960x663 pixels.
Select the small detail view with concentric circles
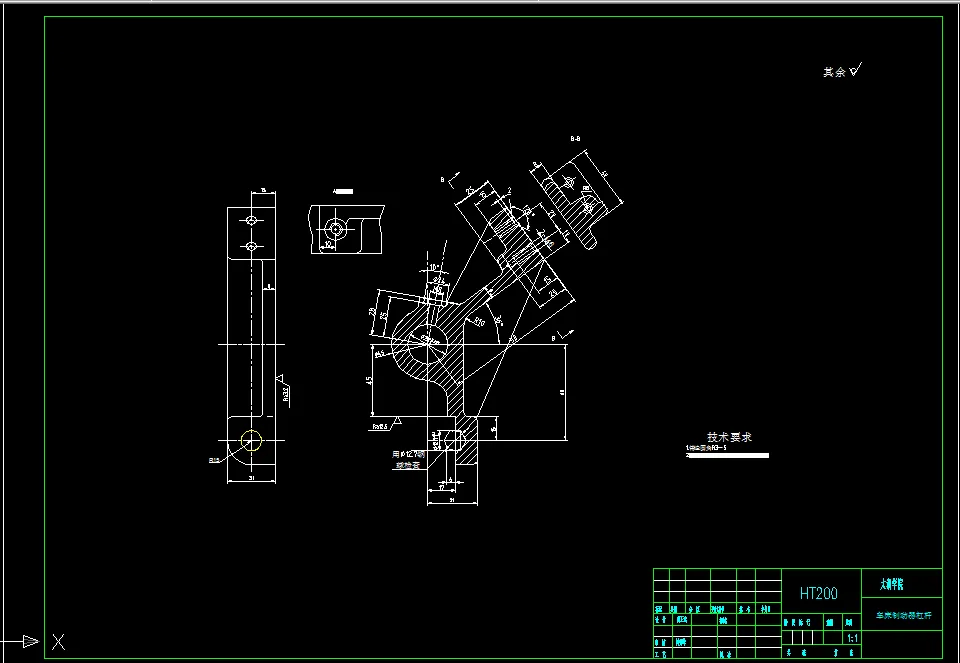coord(347,229)
